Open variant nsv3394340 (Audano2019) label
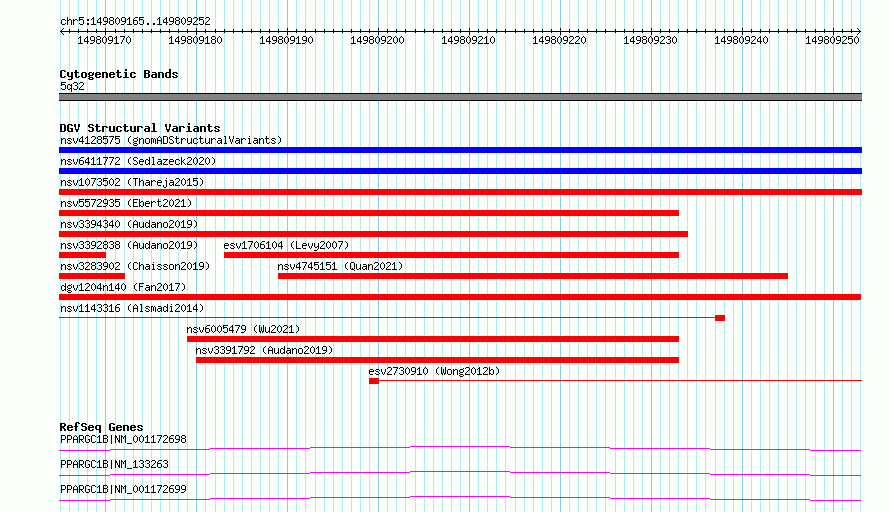 point(129,224)
